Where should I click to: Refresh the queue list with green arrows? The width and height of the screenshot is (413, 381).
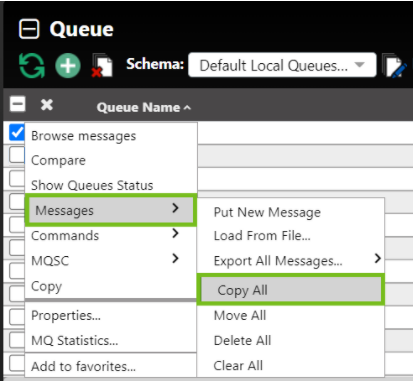tap(32, 66)
